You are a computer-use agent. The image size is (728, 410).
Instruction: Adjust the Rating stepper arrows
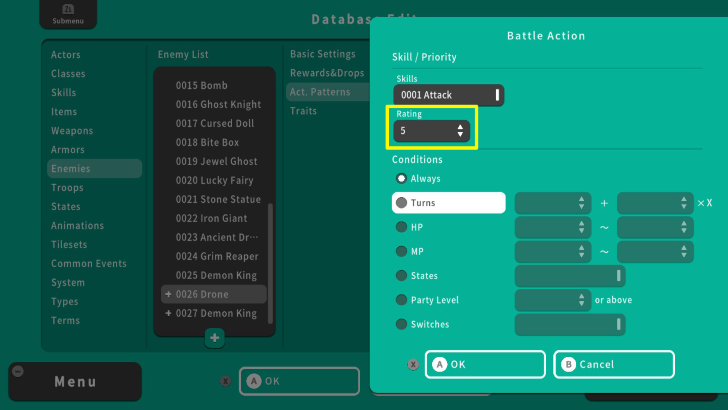coord(460,131)
